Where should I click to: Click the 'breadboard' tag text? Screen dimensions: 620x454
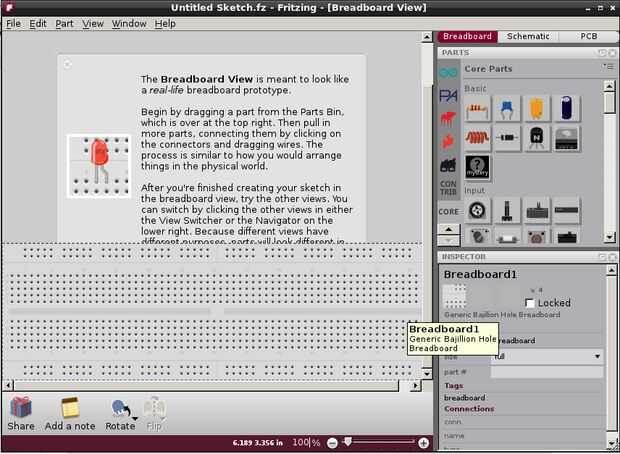click(465, 398)
